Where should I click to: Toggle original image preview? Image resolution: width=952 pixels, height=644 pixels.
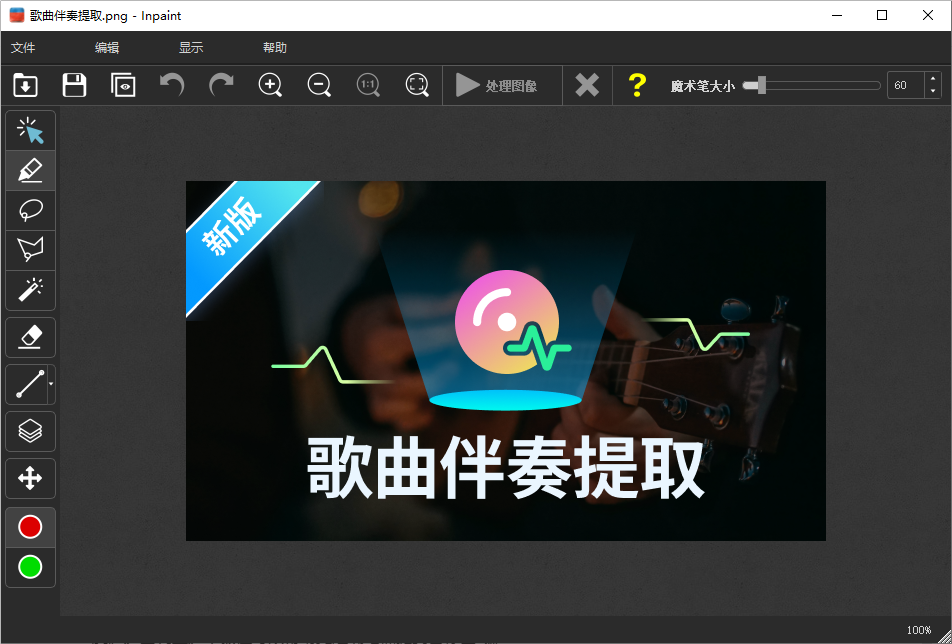pos(123,85)
